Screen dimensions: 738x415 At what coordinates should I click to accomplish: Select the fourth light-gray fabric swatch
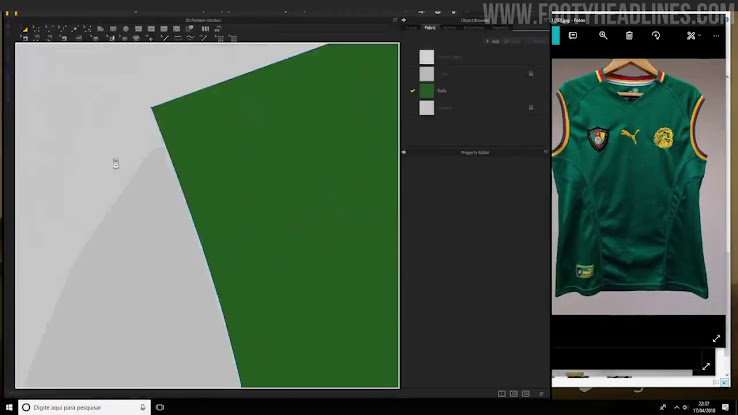[426, 108]
